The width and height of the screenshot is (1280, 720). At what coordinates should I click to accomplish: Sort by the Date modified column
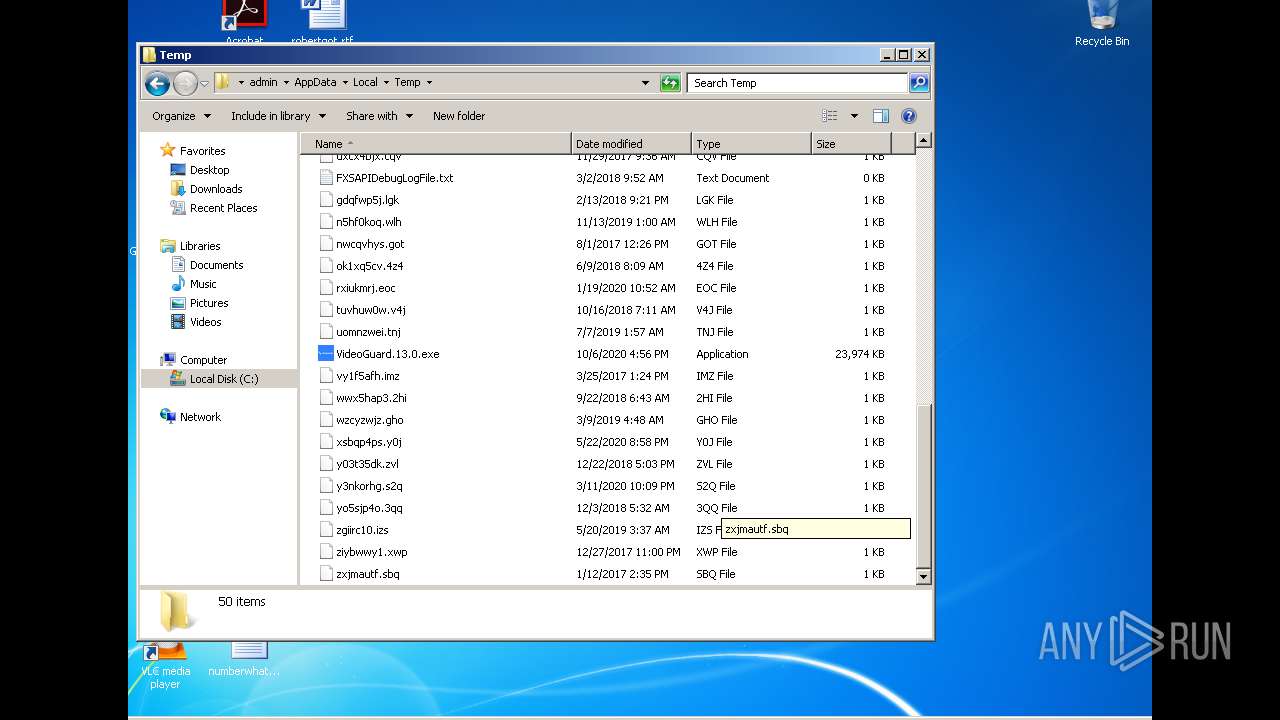click(x=631, y=144)
